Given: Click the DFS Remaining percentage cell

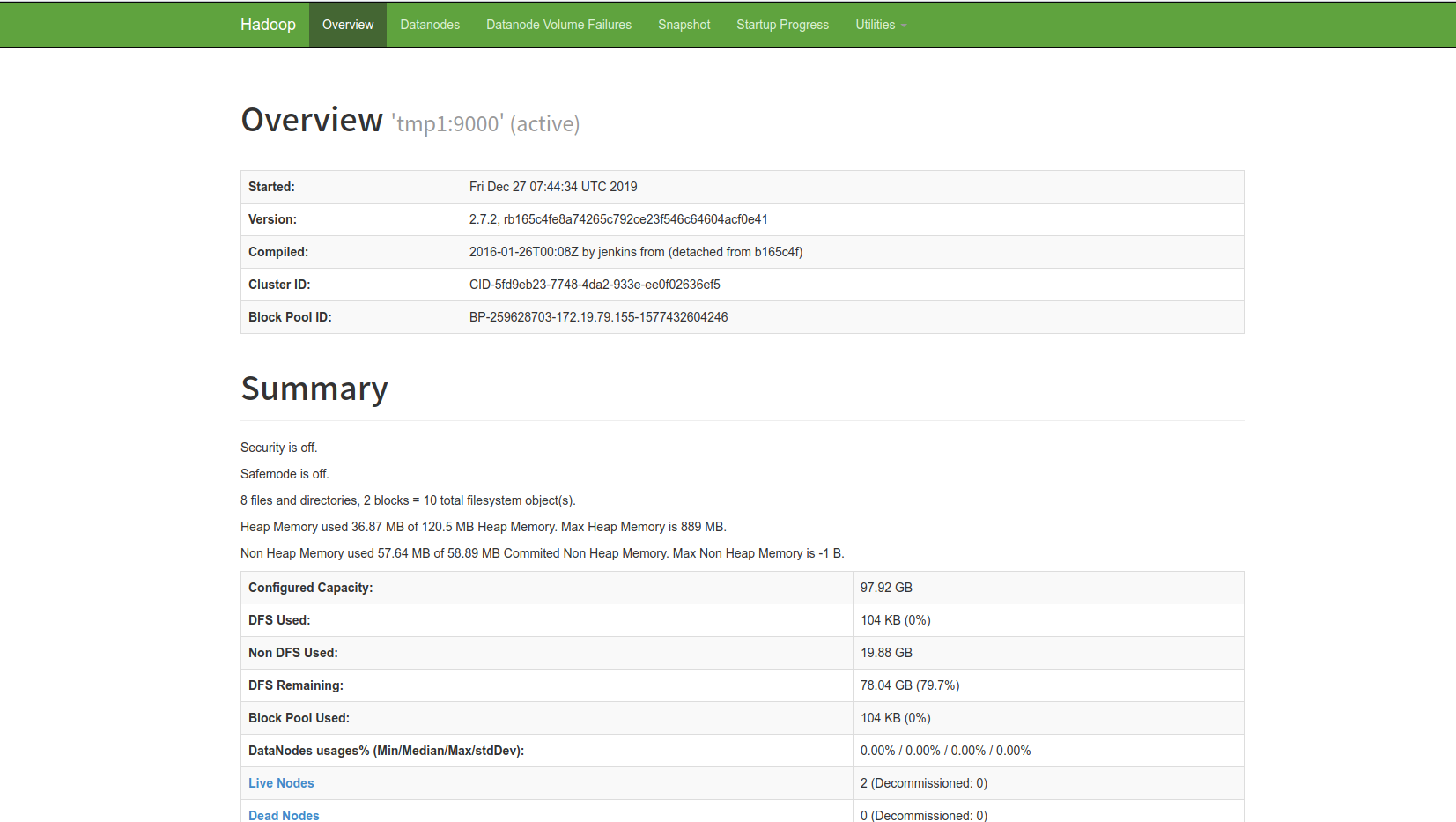Looking at the screenshot, I should pyautogui.click(x=910, y=685).
